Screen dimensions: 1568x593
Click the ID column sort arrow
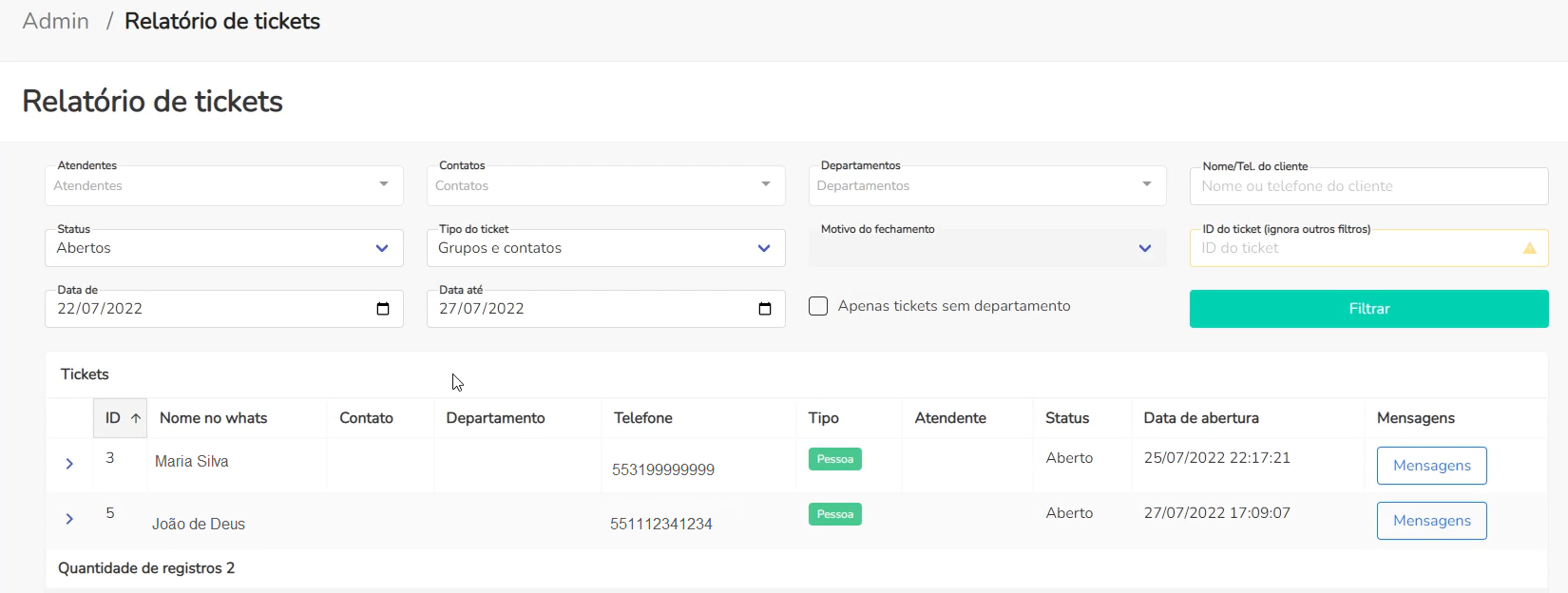[136, 418]
